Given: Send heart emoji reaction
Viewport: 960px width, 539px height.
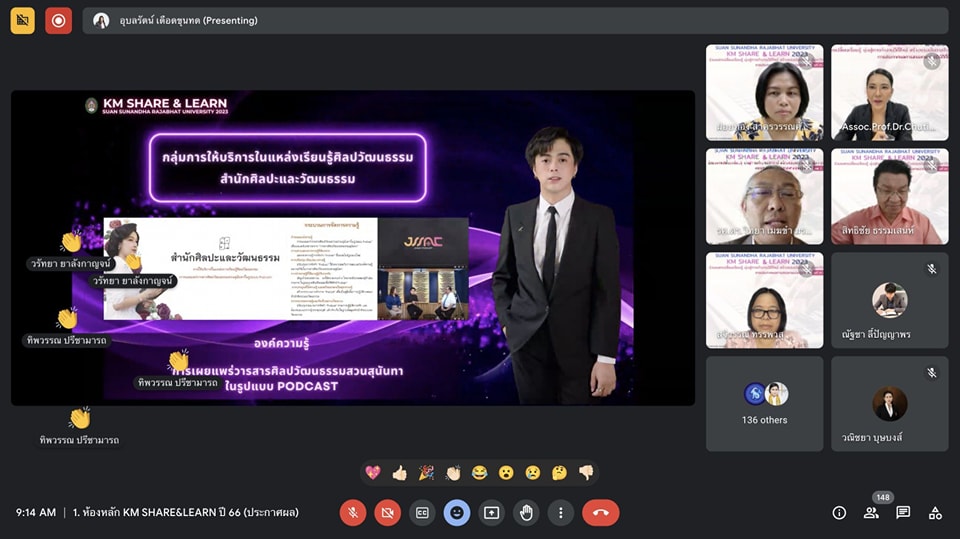Looking at the screenshot, I should [x=373, y=472].
